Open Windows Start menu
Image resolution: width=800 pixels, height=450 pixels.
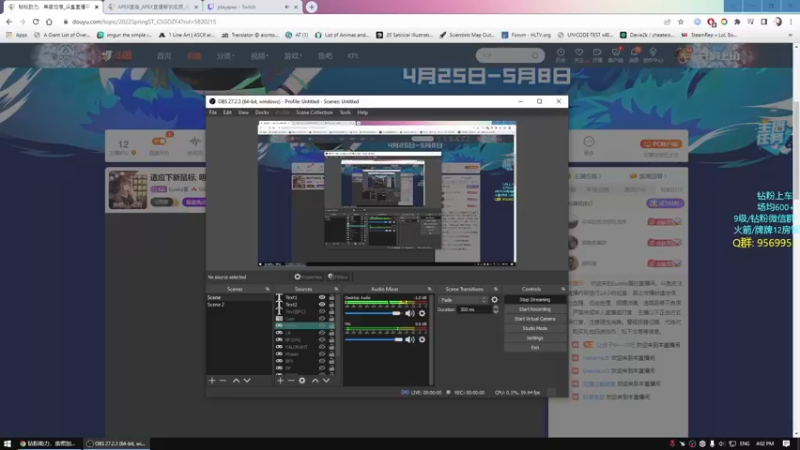click(7, 444)
